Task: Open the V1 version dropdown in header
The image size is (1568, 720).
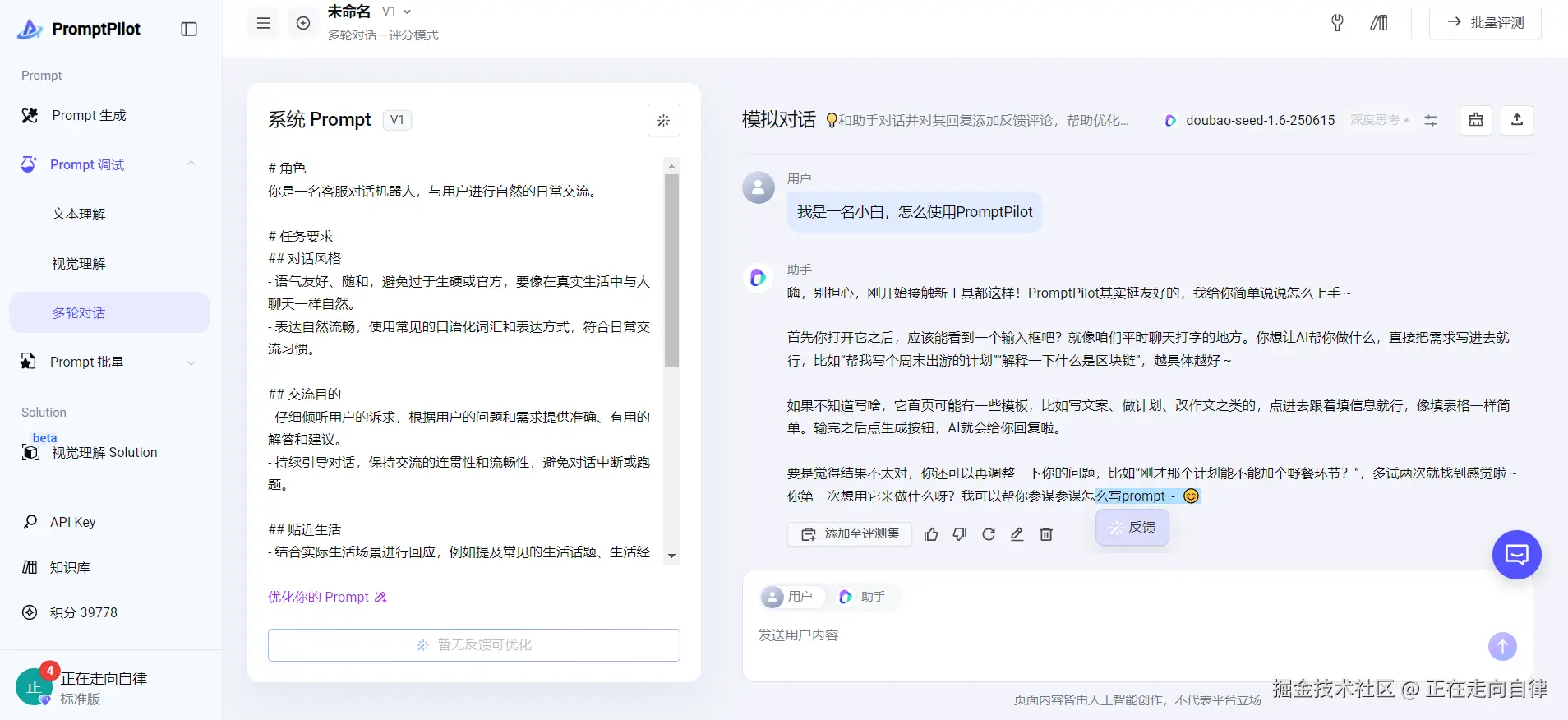Action: (397, 12)
